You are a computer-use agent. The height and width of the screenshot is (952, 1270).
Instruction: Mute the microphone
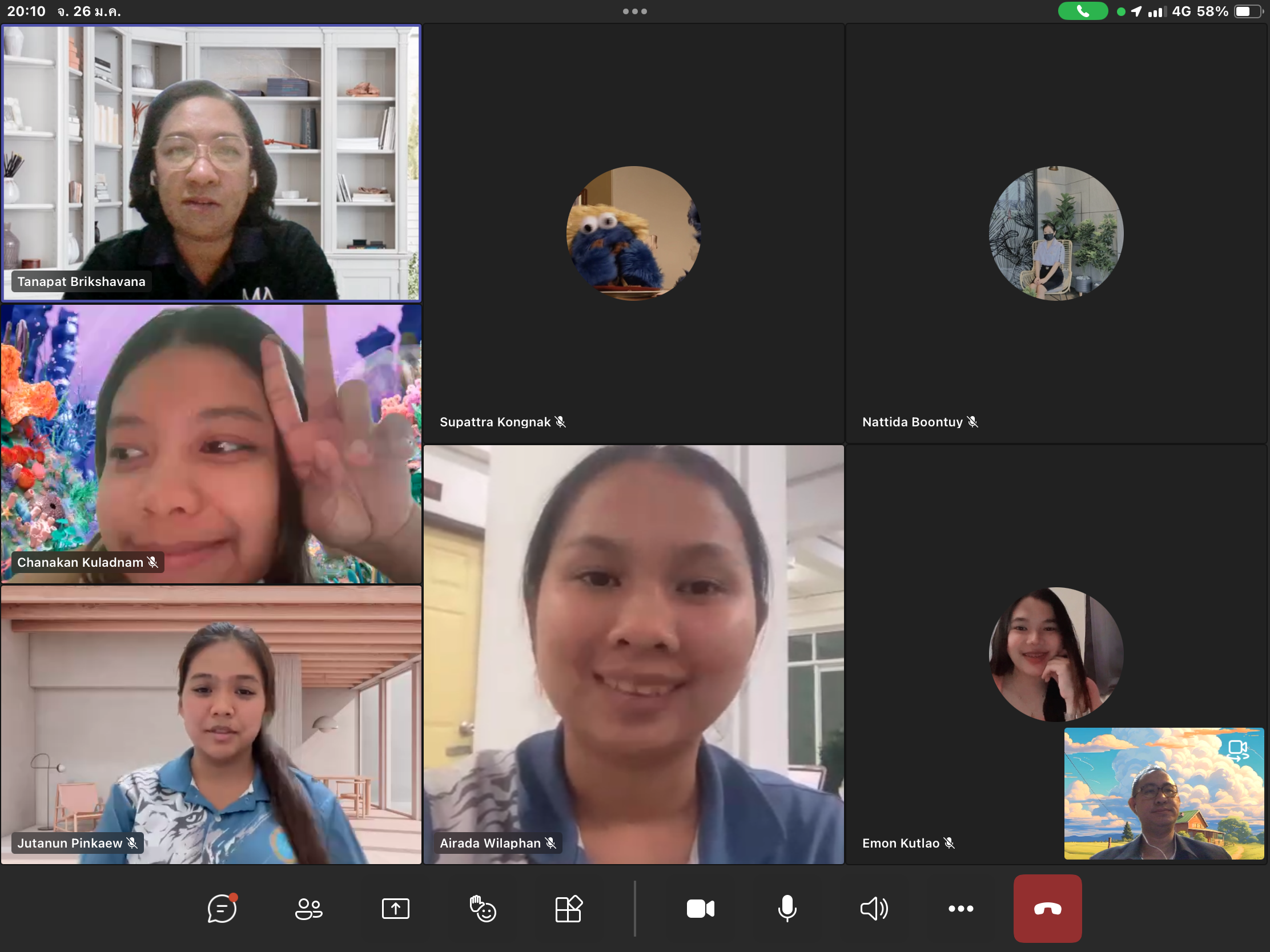coord(787,909)
